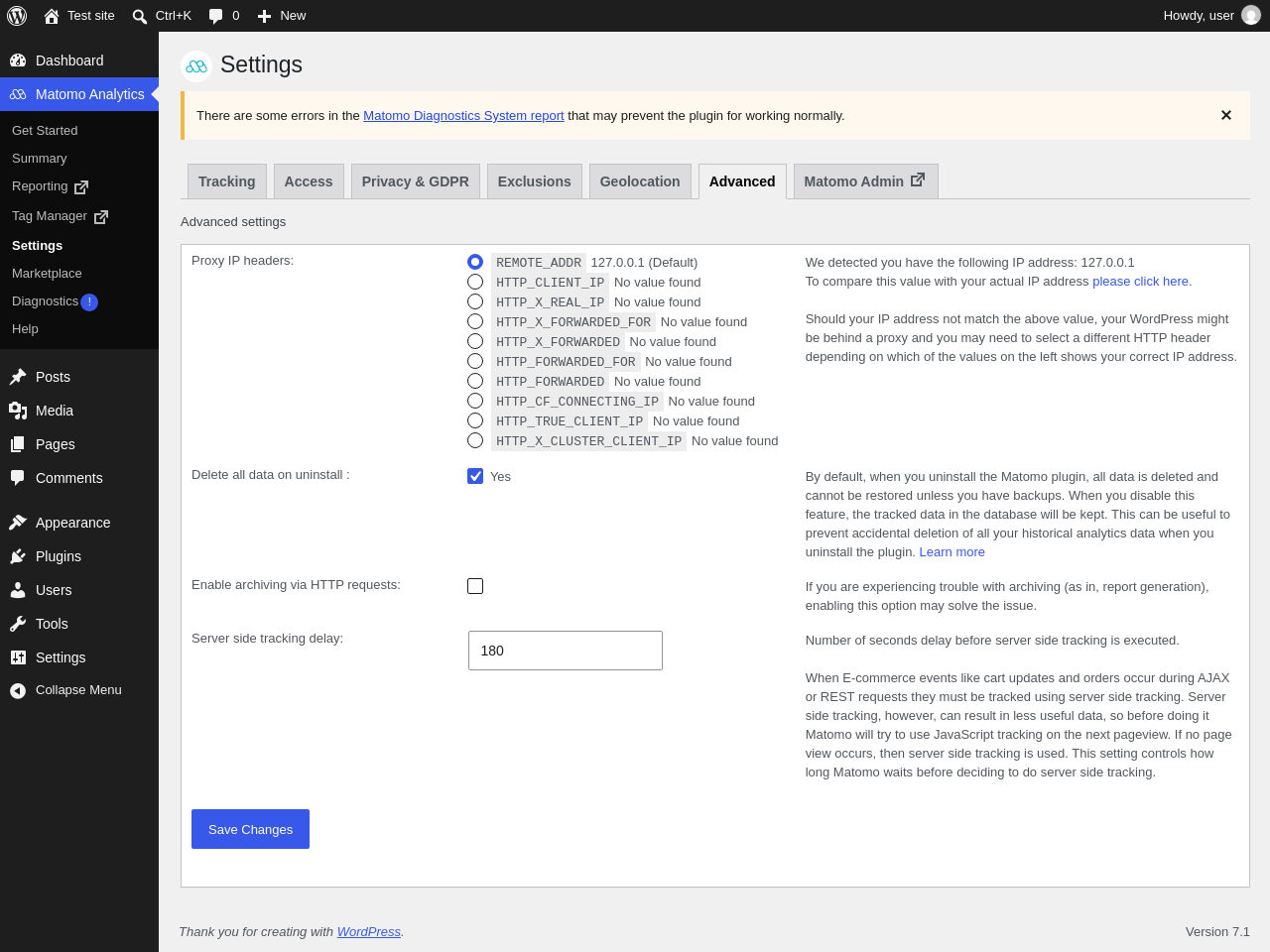Choose the HTTP_FORWARDED_FOR radio option
The width and height of the screenshot is (1270, 952).
pos(475,361)
